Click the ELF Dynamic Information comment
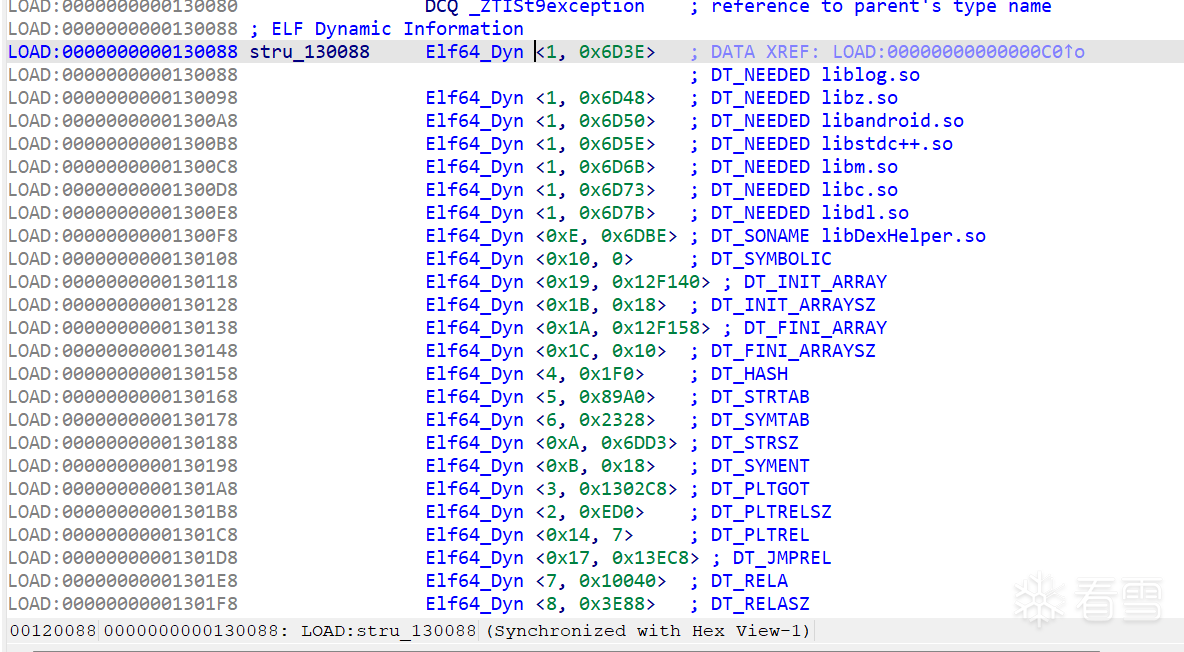Image resolution: width=1184 pixels, height=652 pixels. [x=386, y=29]
